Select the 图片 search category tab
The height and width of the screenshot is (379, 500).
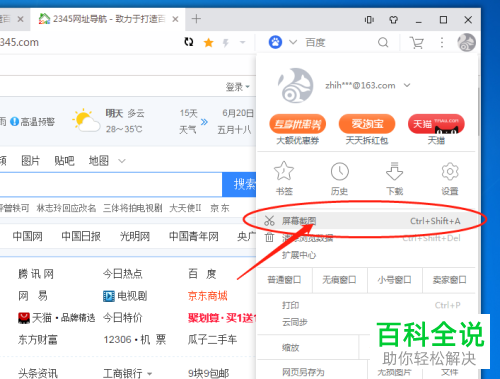30,161
